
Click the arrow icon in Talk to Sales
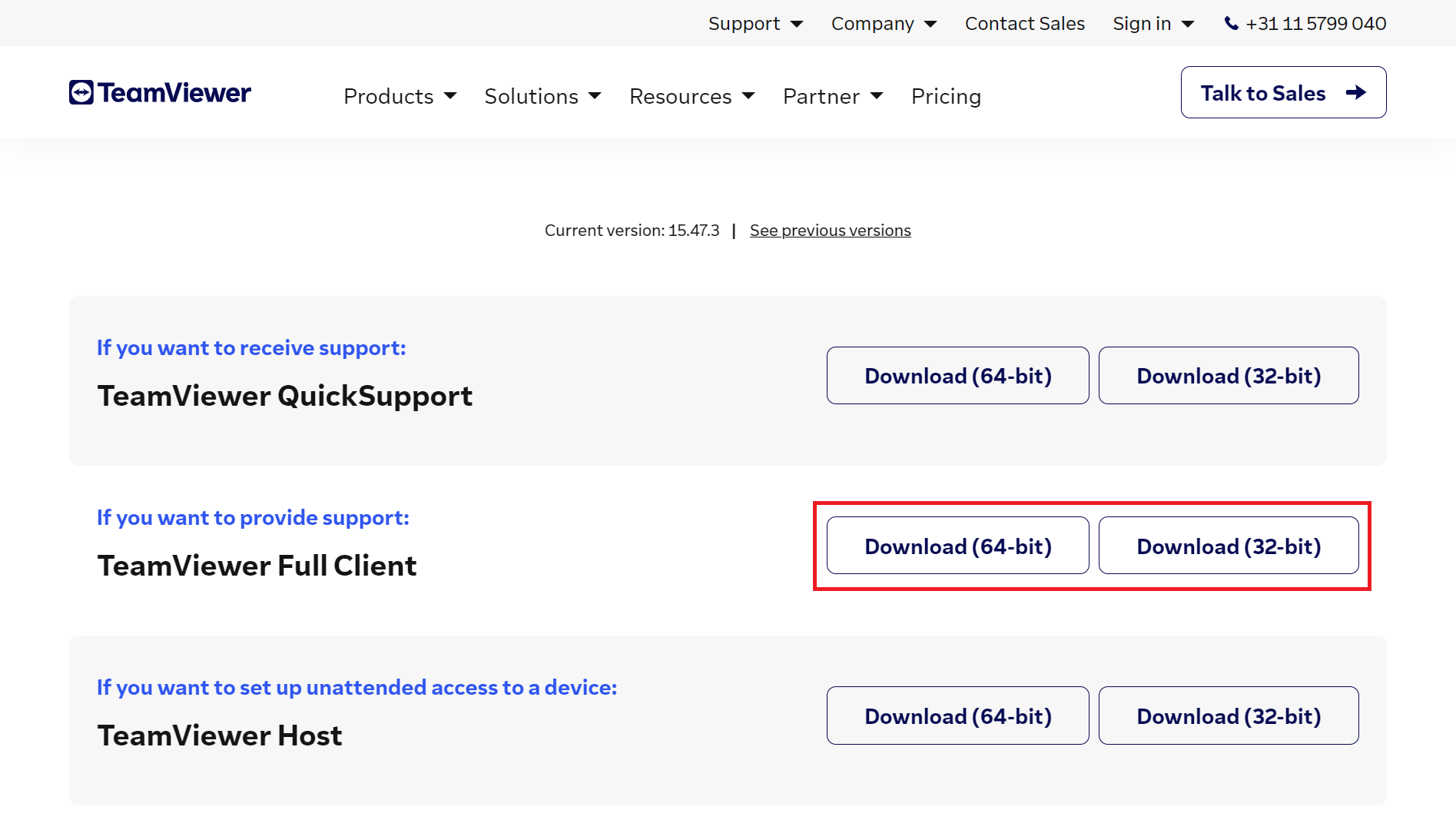click(x=1356, y=93)
